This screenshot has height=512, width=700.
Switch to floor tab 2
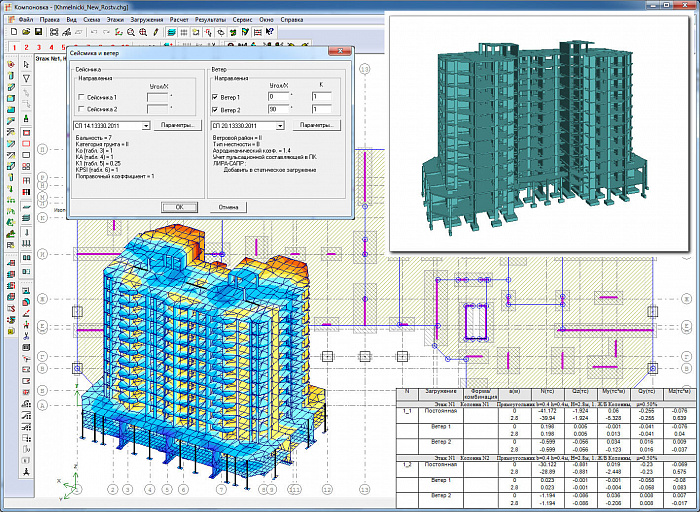tap(26, 47)
